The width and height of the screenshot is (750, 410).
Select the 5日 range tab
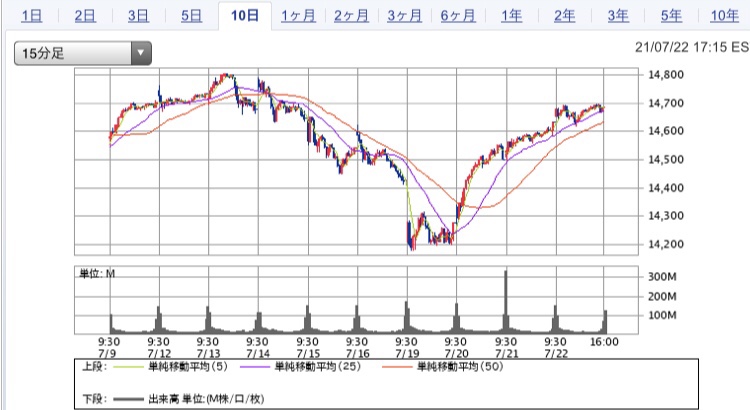point(191,16)
